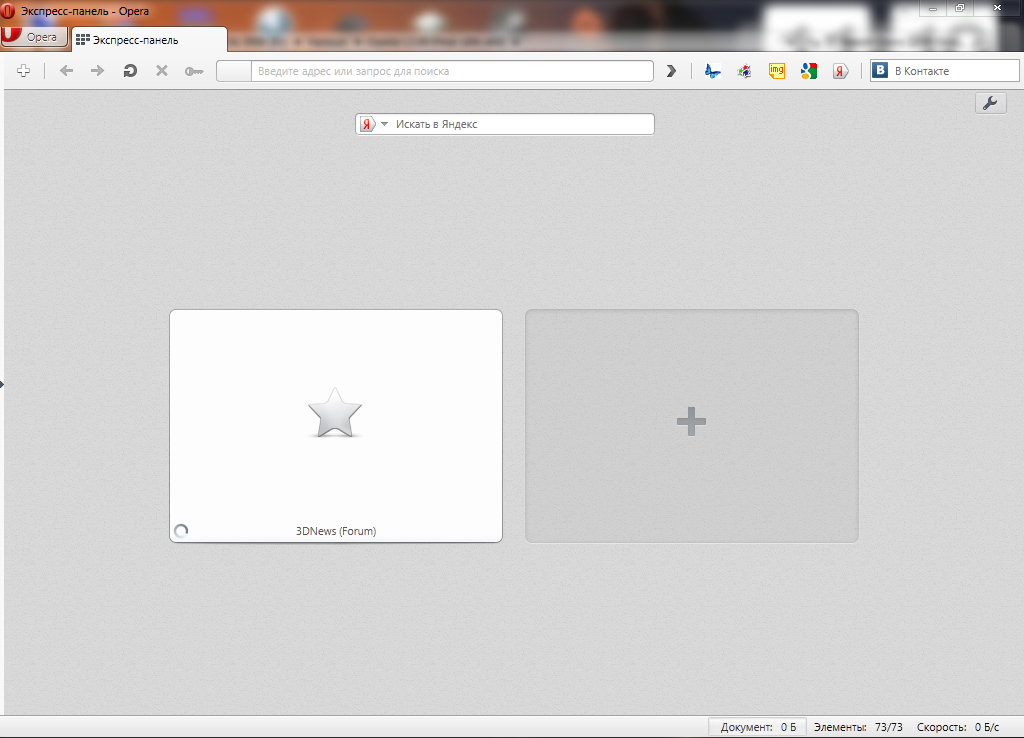Focus the address bar input field
This screenshot has width=1024, height=738.
pos(450,71)
